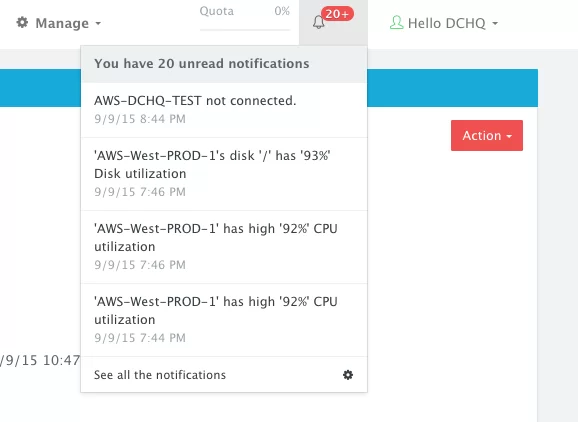
Task: Expand the Manage dropdown menu
Action: tap(59, 23)
